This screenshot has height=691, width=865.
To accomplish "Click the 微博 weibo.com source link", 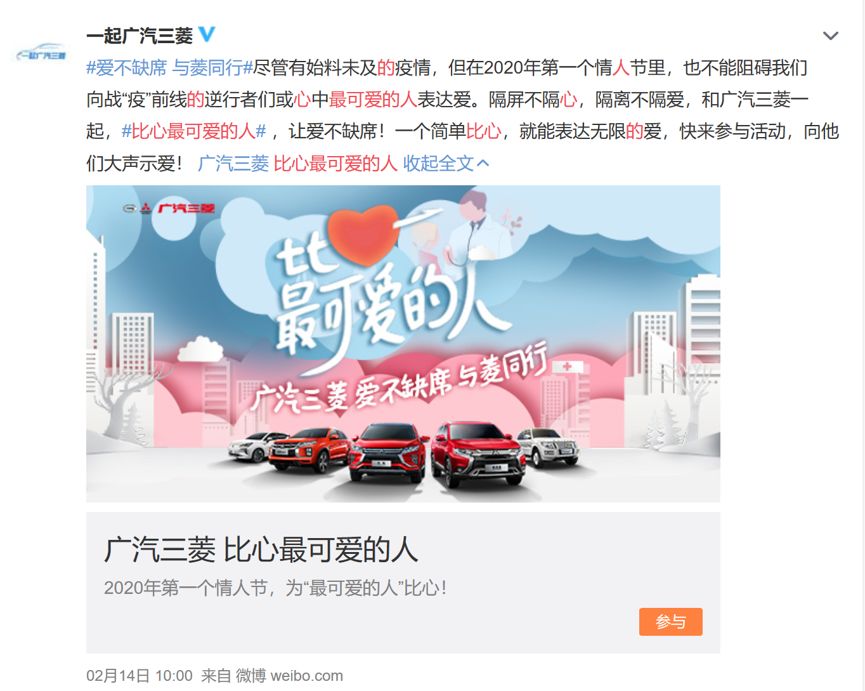I will click(289, 676).
